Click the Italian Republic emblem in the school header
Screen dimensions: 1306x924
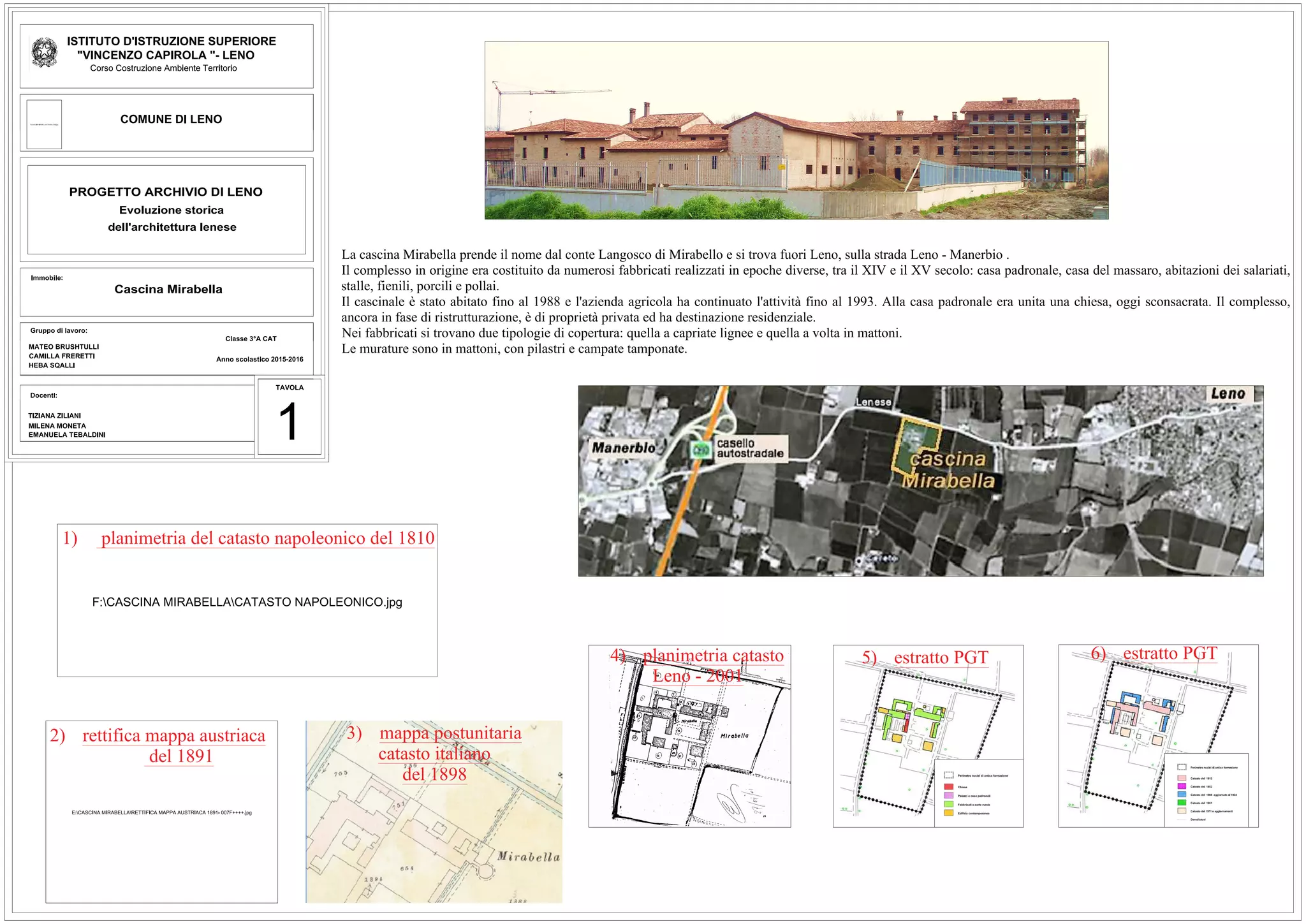pyautogui.click(x=44, y=52)
